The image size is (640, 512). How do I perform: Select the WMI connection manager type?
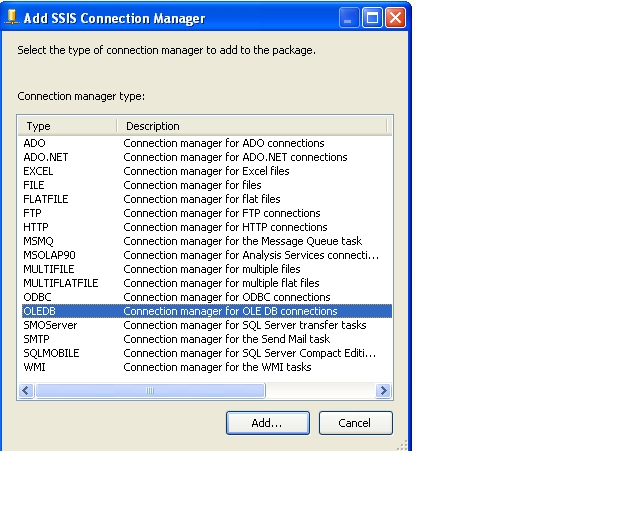[x=207, y=367]
